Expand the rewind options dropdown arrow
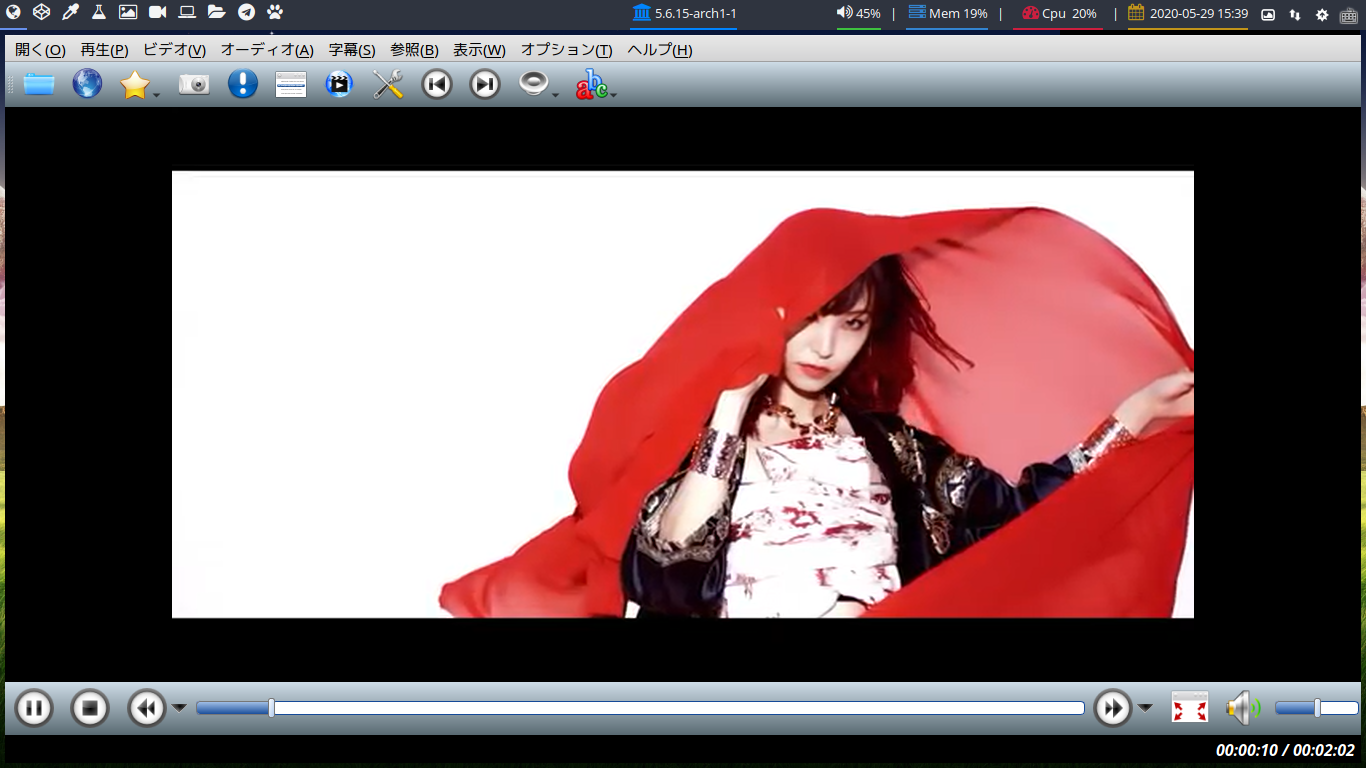The height and width of the screenshot is (768, 1366). coord(179,708)
